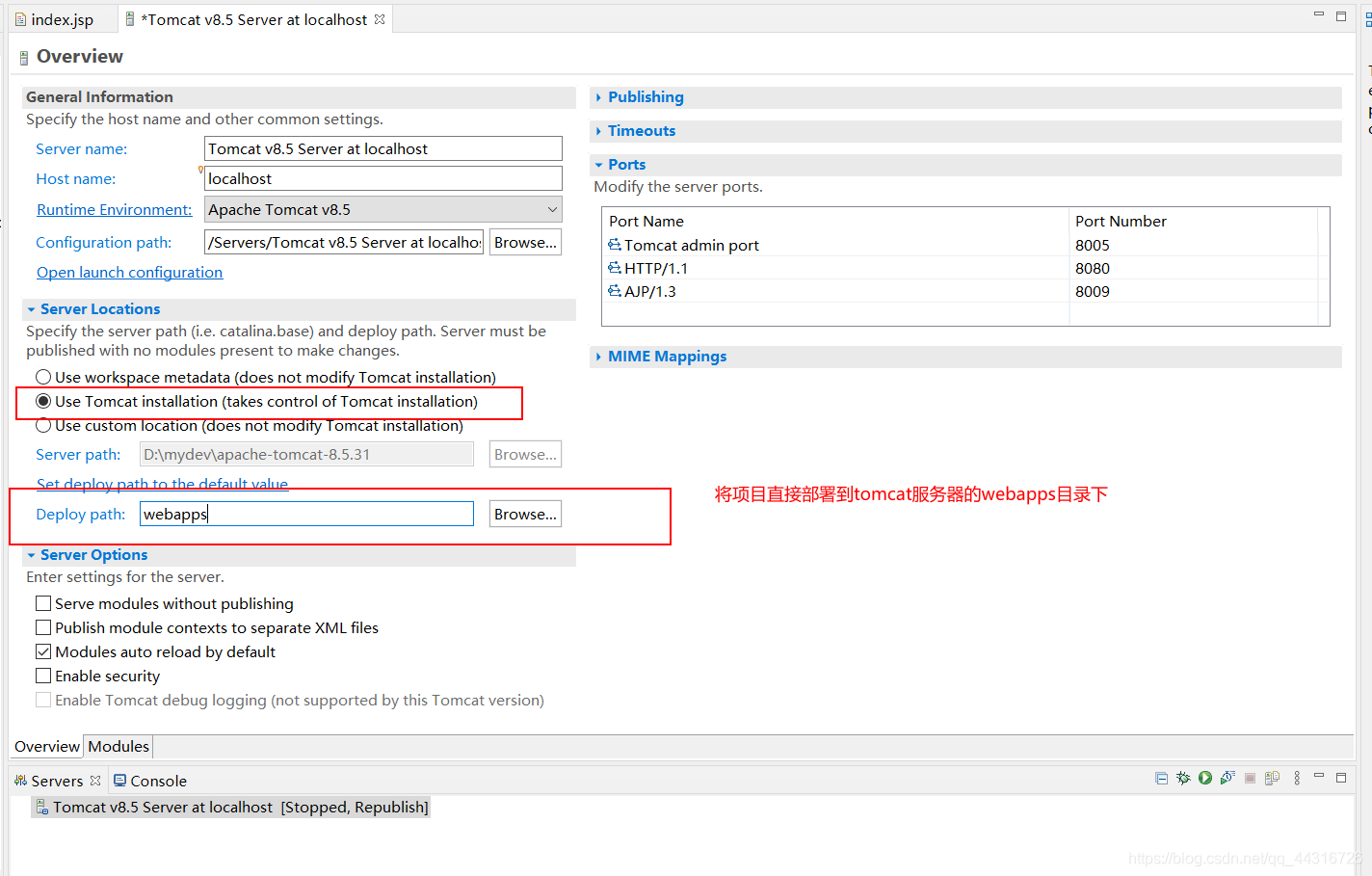Click the Deploy path field
The height and width of the screenshot is (876, 1372).
point(306,514)
